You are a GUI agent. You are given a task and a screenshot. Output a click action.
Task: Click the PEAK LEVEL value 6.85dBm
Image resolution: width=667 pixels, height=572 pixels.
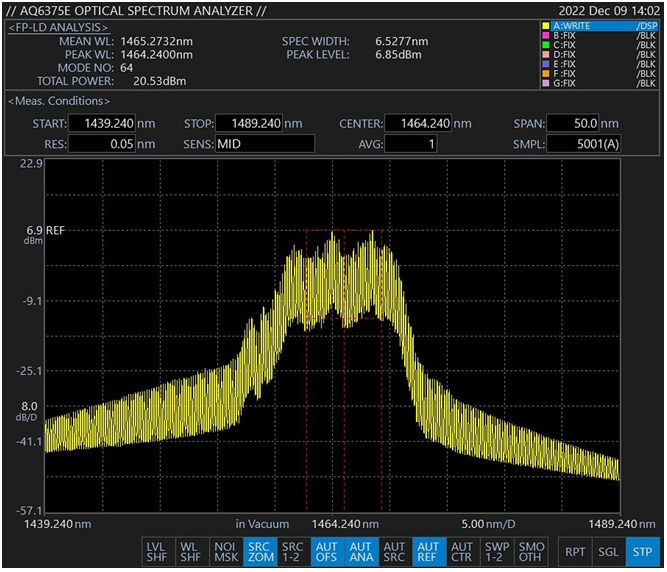pos(398,54)
